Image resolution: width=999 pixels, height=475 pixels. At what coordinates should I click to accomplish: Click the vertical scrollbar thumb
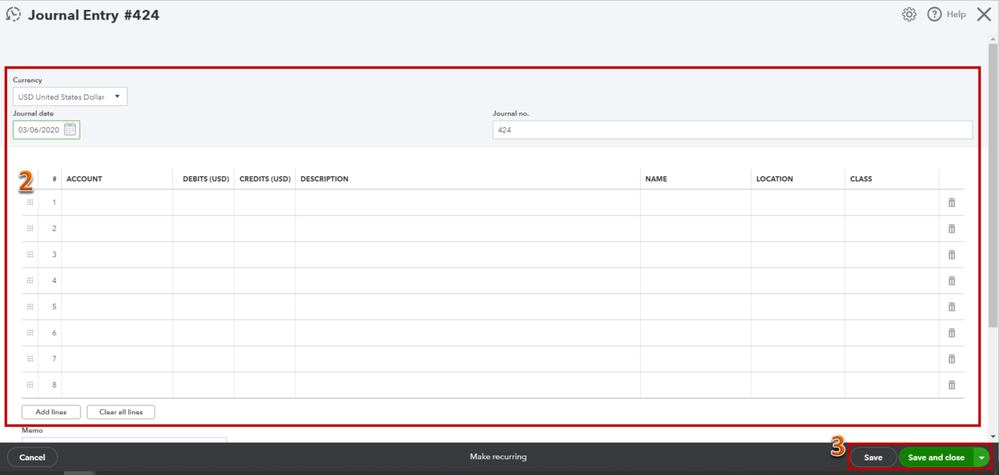pyautogui.click(x=993, y=185)
